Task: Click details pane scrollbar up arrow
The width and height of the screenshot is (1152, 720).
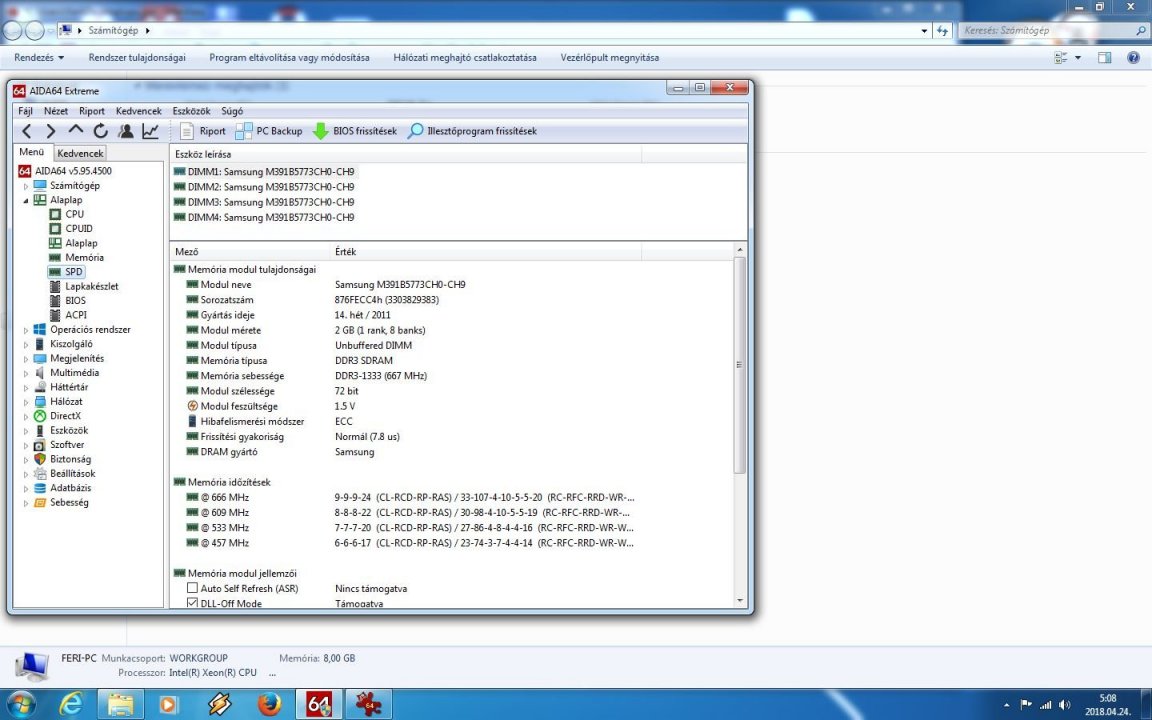Action: coord(740,251)
